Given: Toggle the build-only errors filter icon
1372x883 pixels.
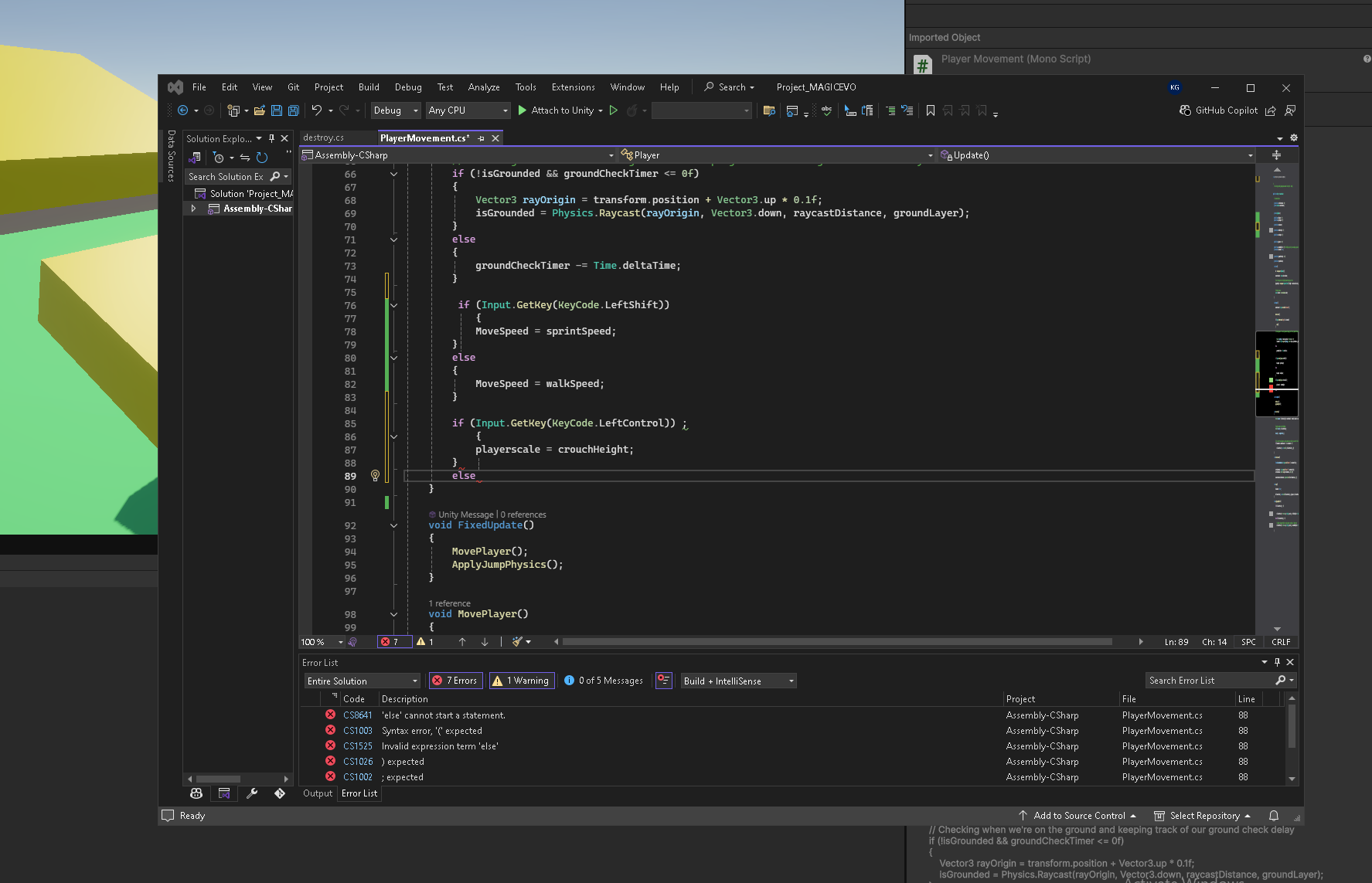Looking at the screenshot, I should coord(663,681).
